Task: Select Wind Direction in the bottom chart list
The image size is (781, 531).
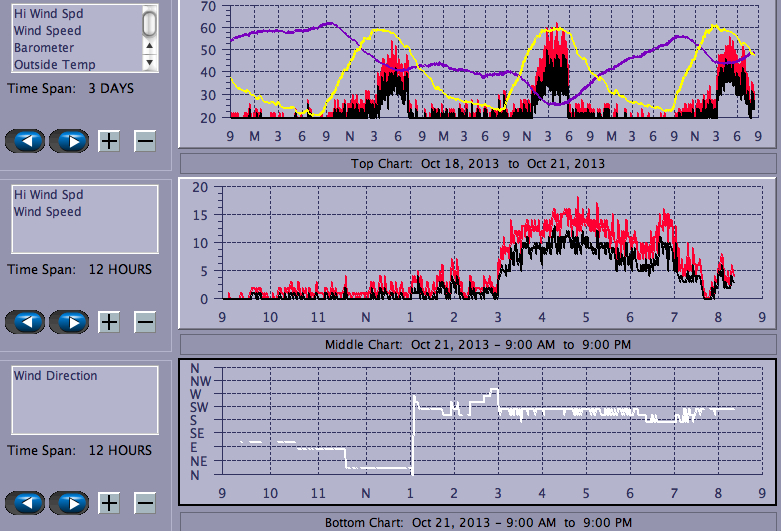Action: tap(55, 376)
